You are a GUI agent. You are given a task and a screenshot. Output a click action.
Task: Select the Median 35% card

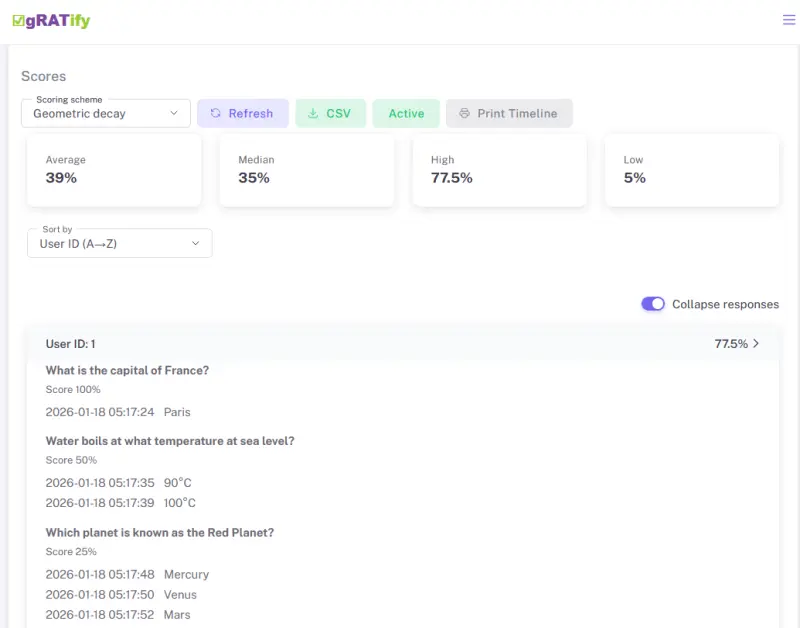click(306, 170)
